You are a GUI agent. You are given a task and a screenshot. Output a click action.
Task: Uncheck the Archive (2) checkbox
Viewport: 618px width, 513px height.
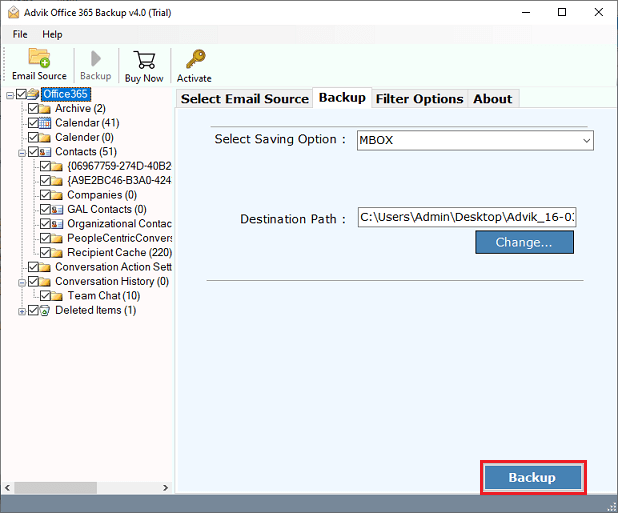click(x=34, y=108)
